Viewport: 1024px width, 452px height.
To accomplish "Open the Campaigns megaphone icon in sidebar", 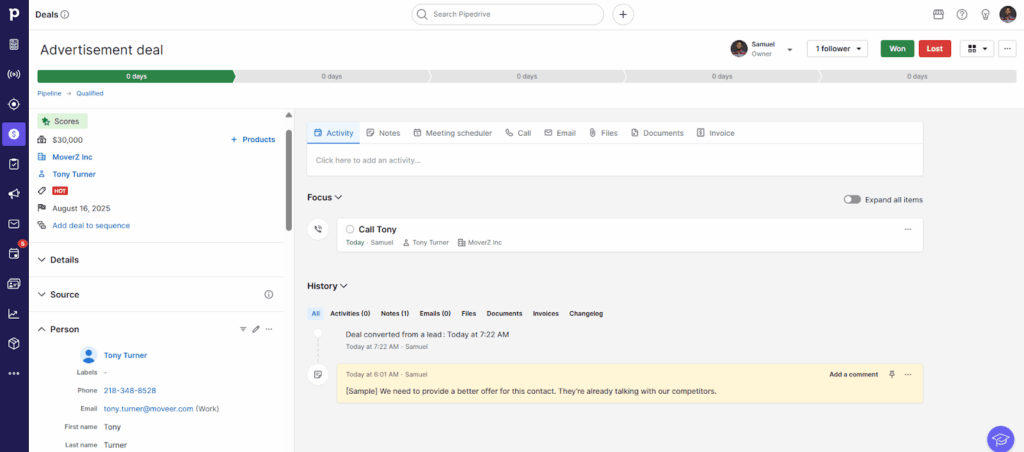I will click(14, 194).
